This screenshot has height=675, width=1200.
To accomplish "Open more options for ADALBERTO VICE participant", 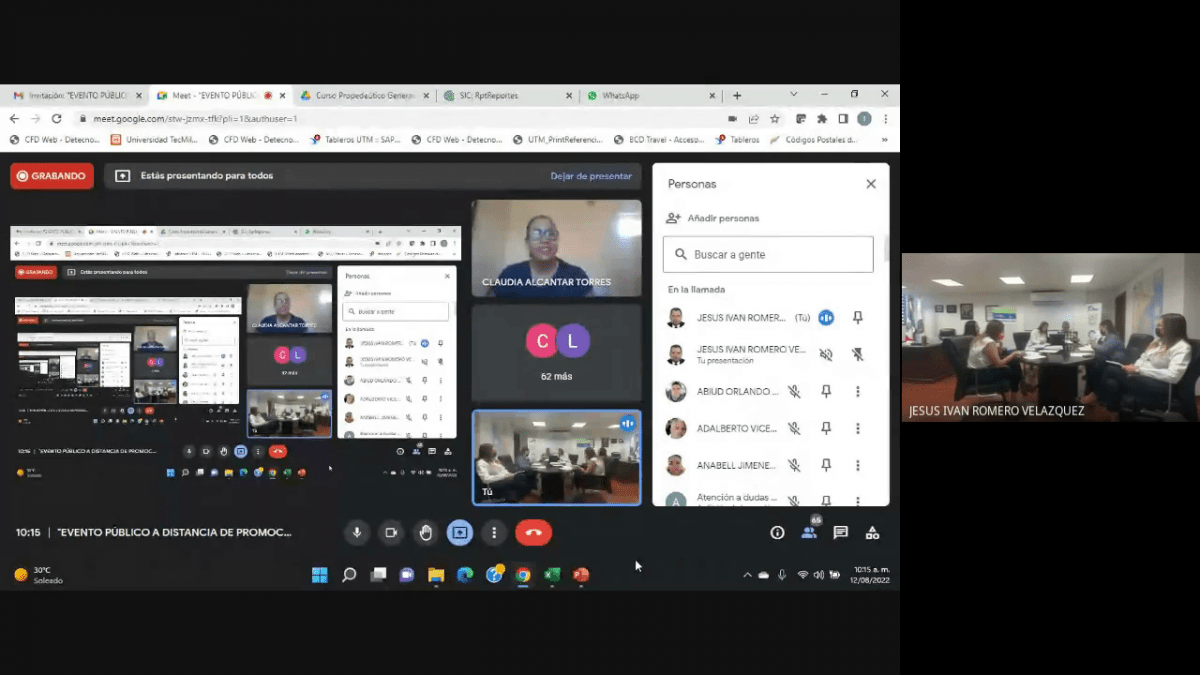I will (858, 428).
